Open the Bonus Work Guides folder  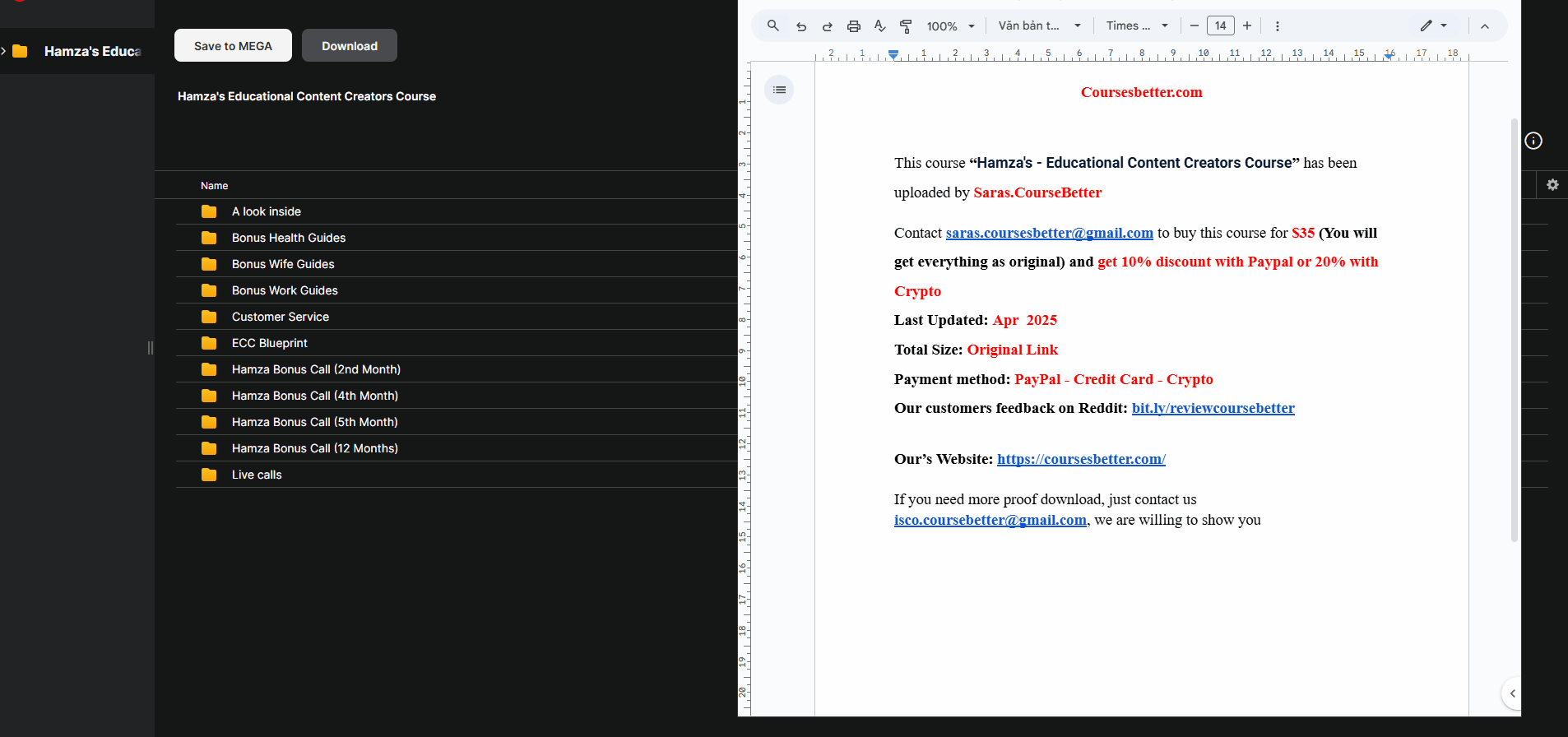[457, 290]
